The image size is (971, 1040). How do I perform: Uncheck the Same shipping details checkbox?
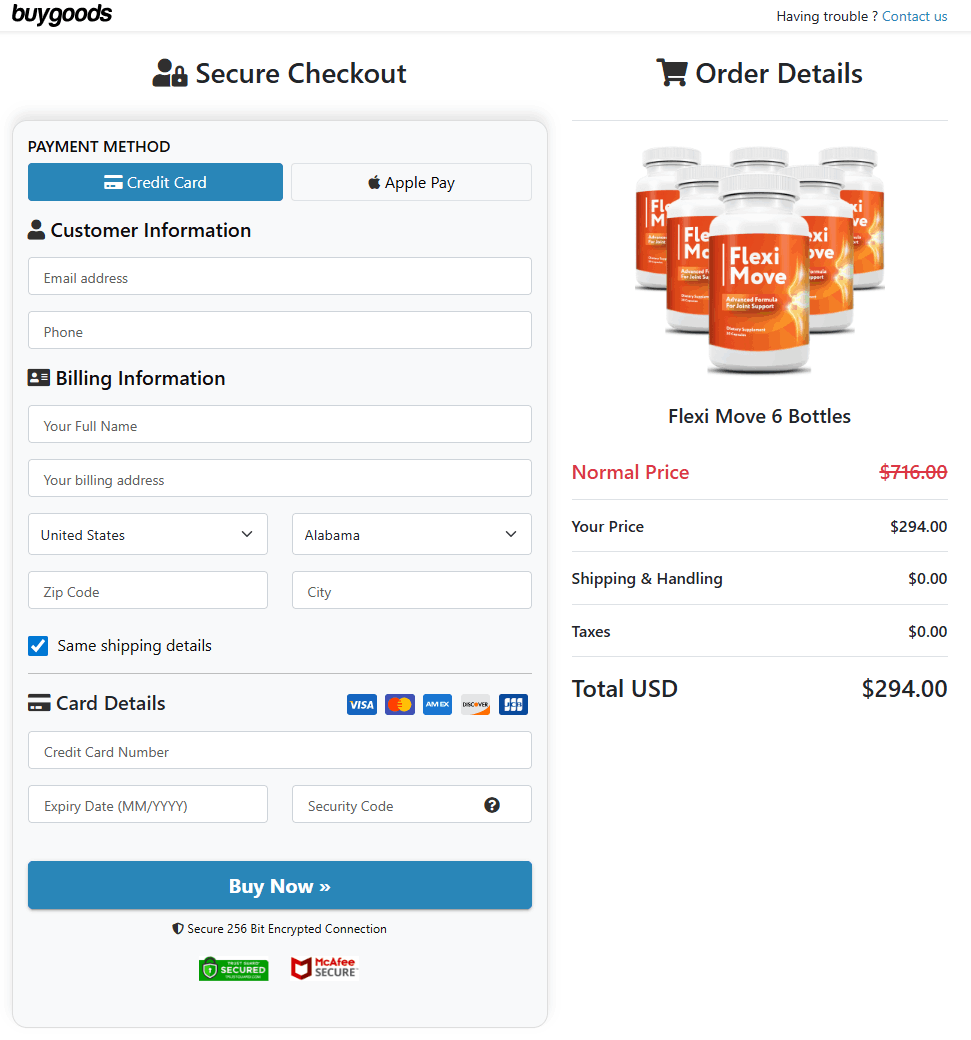click(38, 646)
